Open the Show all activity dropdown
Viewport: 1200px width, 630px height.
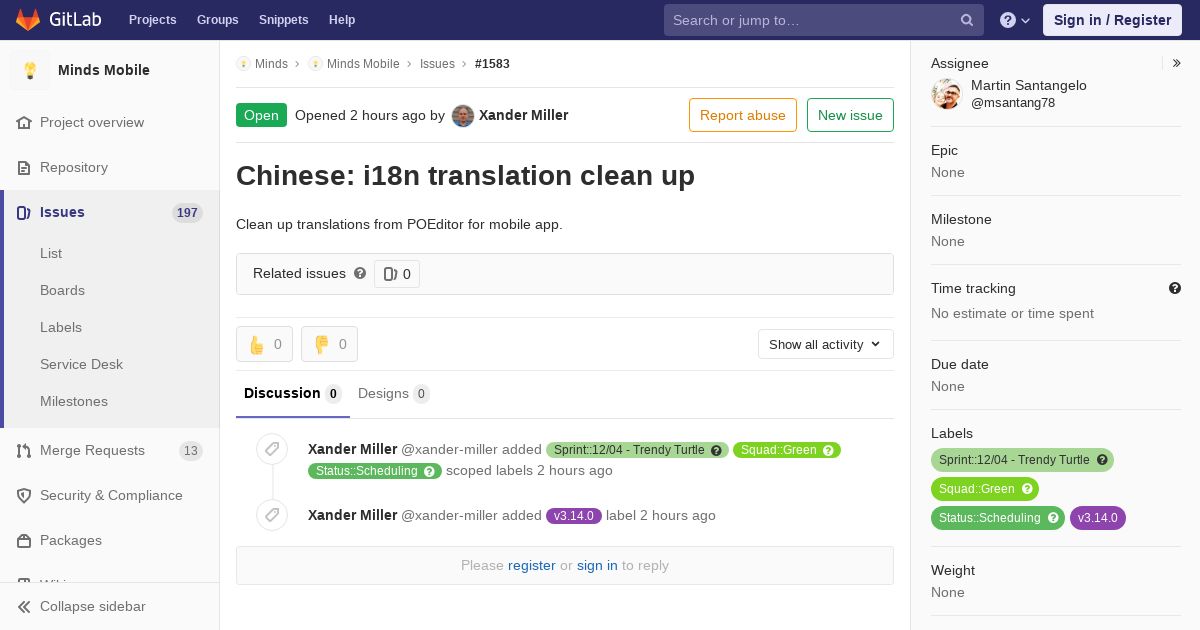(x=826, y=344)
